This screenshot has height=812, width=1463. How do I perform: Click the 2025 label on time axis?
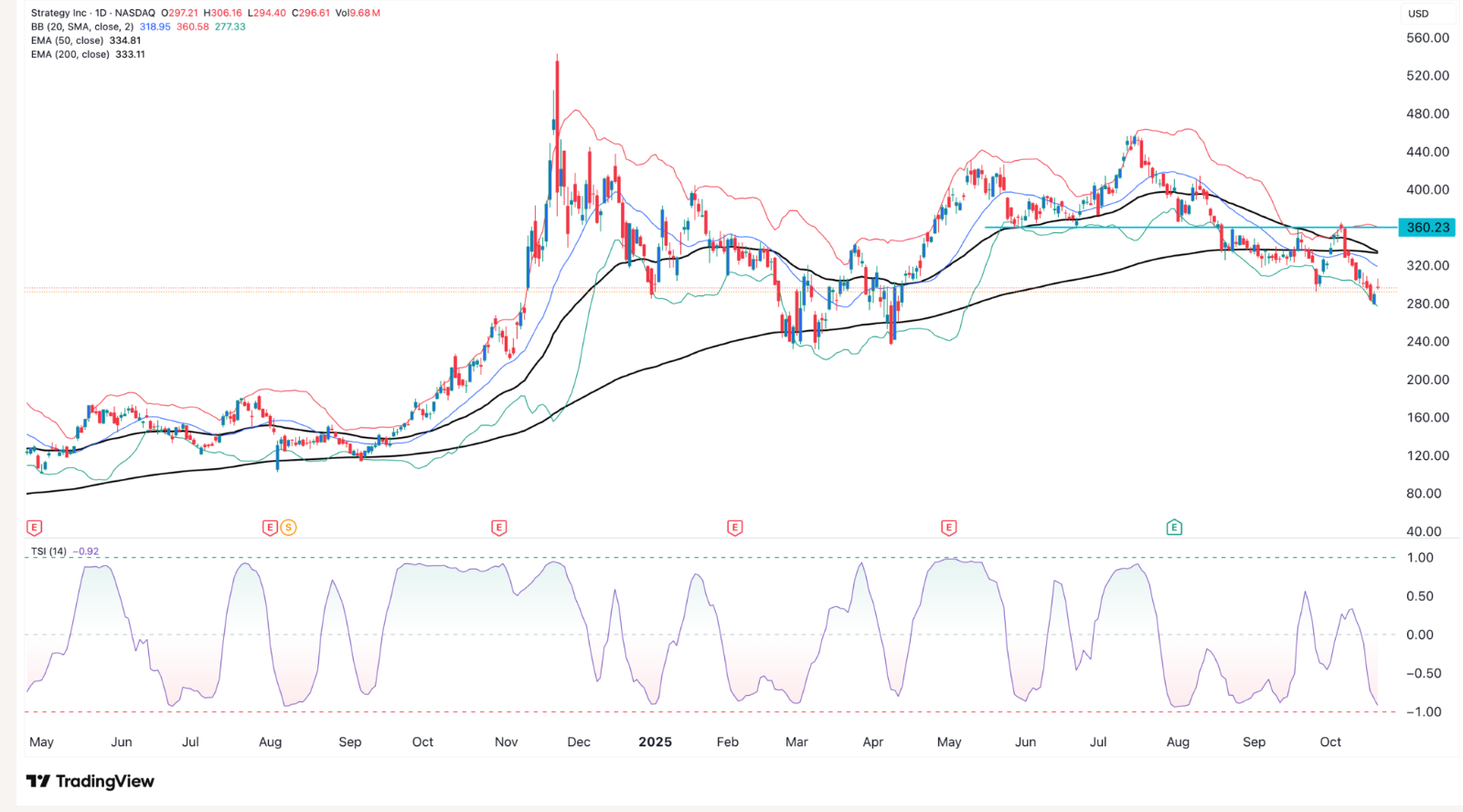(x=655, y=742)
